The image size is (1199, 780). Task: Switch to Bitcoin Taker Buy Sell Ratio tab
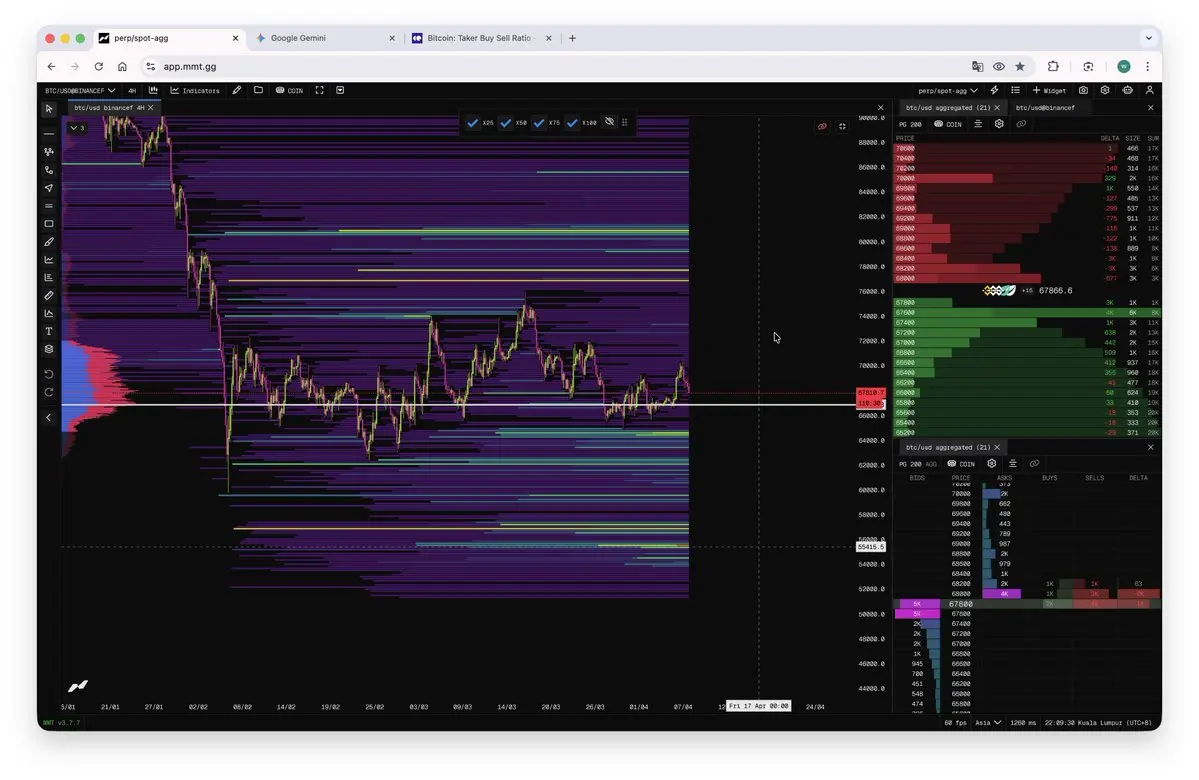tap(481, 37)
